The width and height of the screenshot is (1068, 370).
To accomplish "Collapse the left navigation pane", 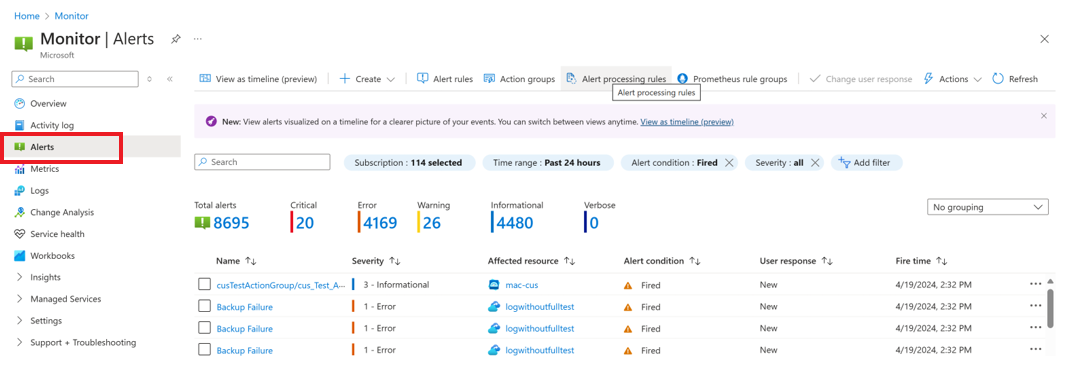I will coord(170,79).
